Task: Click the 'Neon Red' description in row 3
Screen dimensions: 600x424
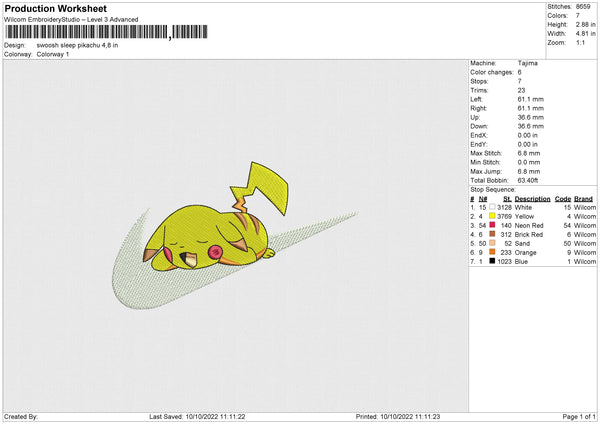Action: click(529, 225)
